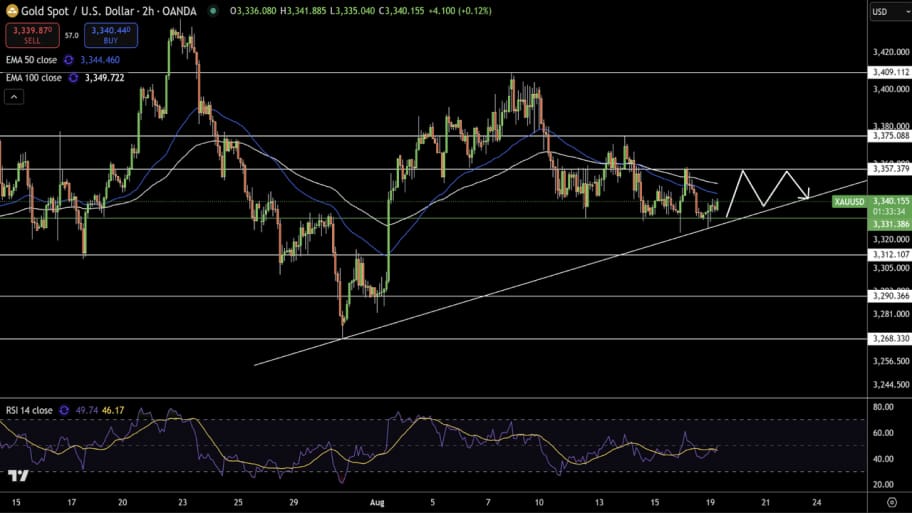Click the 3,400.000 price scale label
This screenshot has width=912, height=513.
(890, 89)
